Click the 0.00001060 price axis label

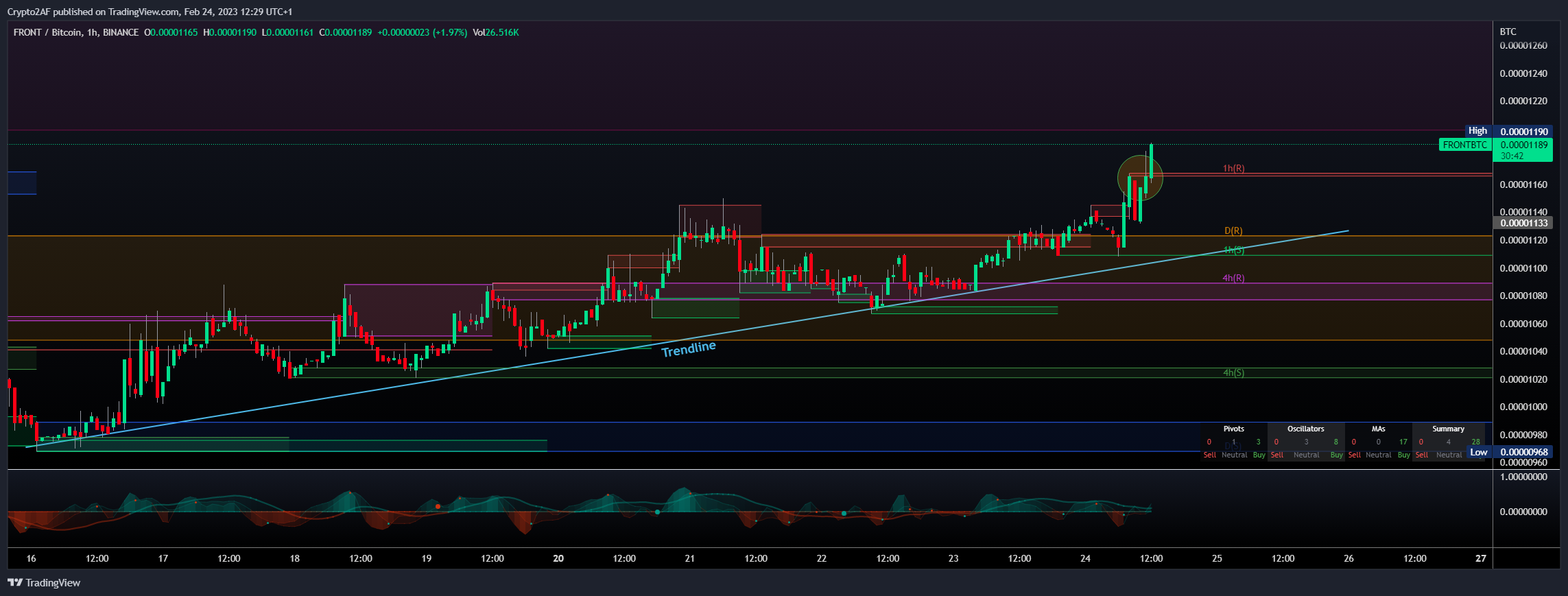pyautogui.click(x=1523, y=324)
